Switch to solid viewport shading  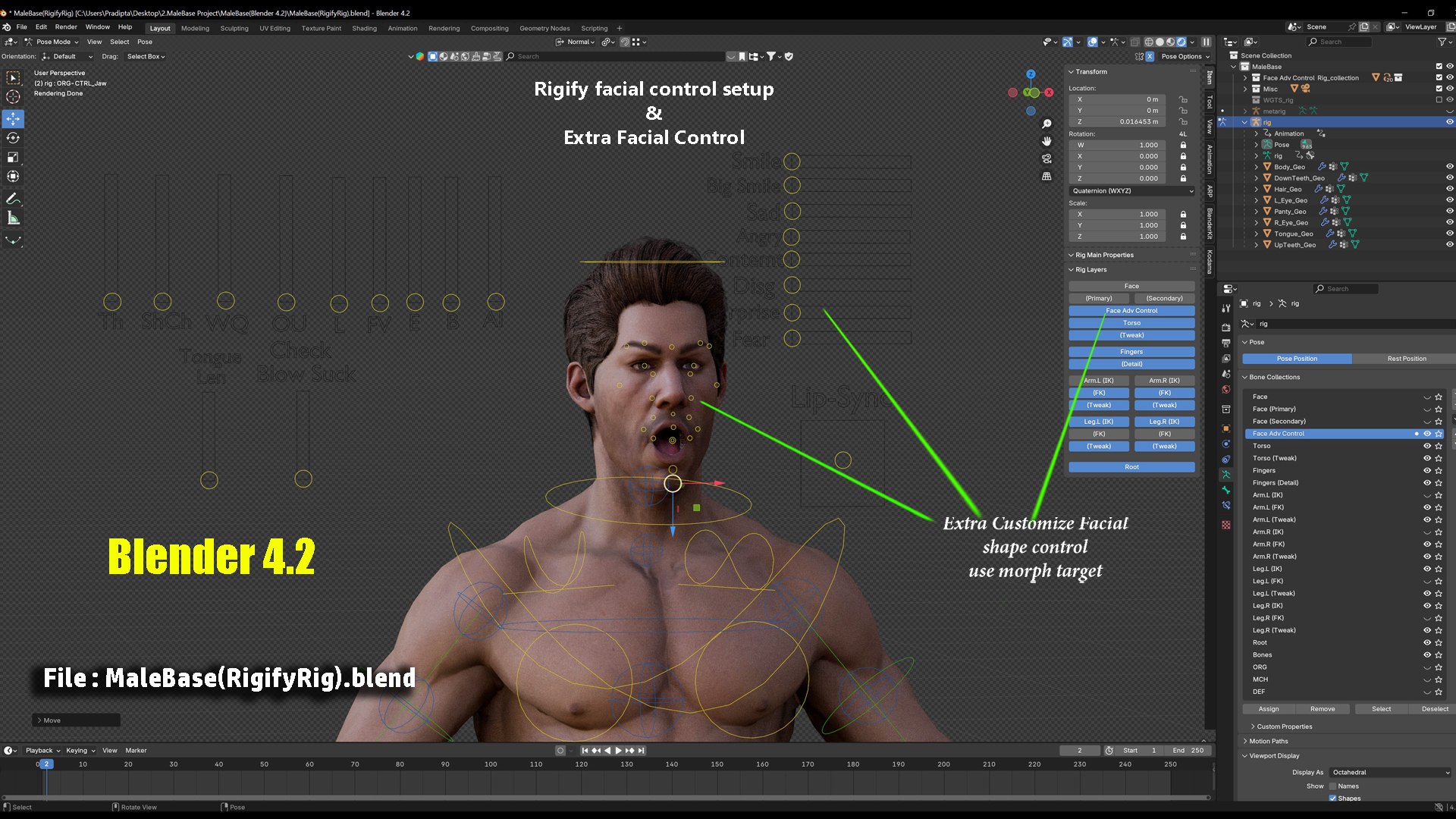(x=1159, y=42)
